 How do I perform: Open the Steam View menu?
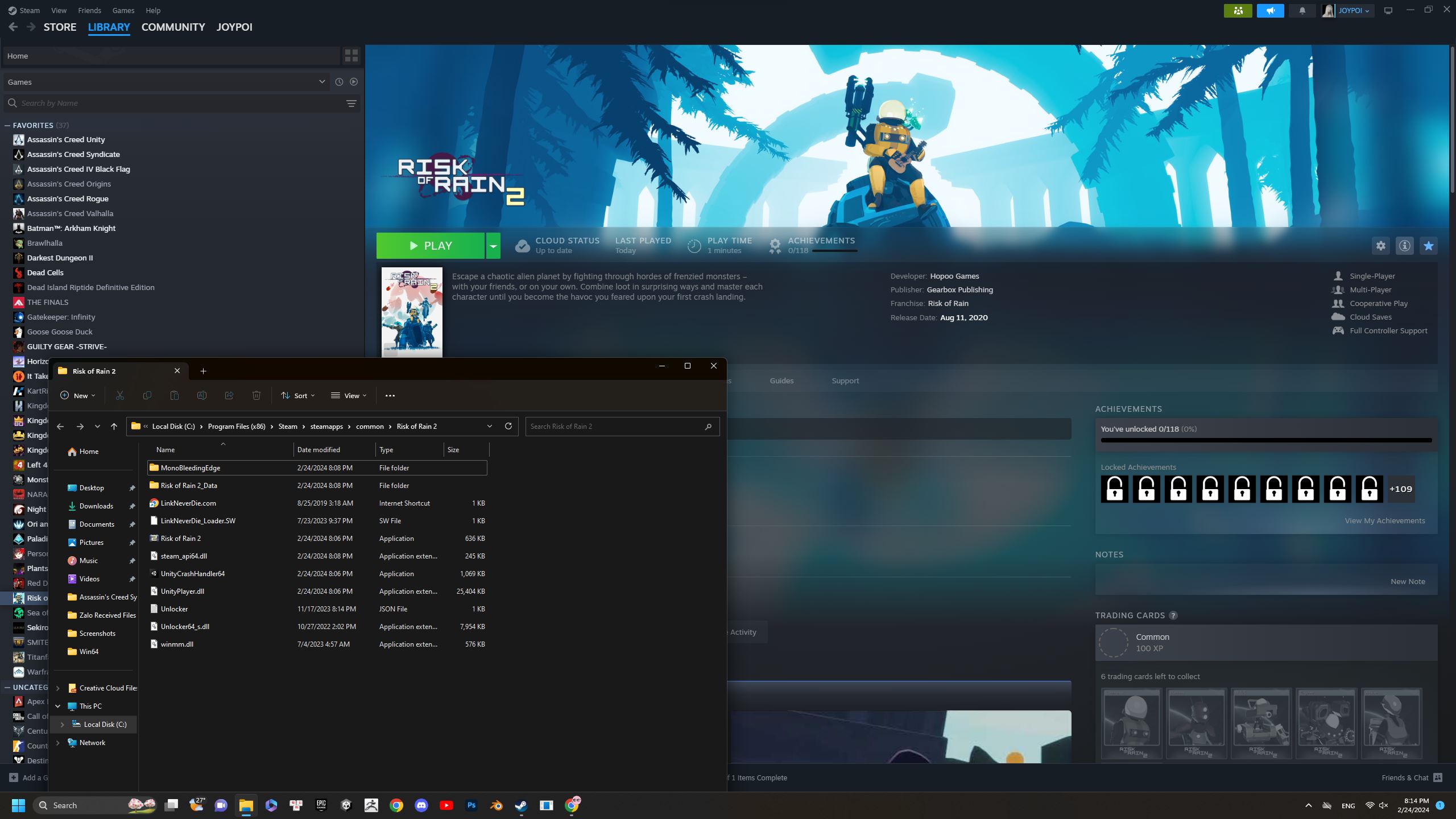pos(59,10)
